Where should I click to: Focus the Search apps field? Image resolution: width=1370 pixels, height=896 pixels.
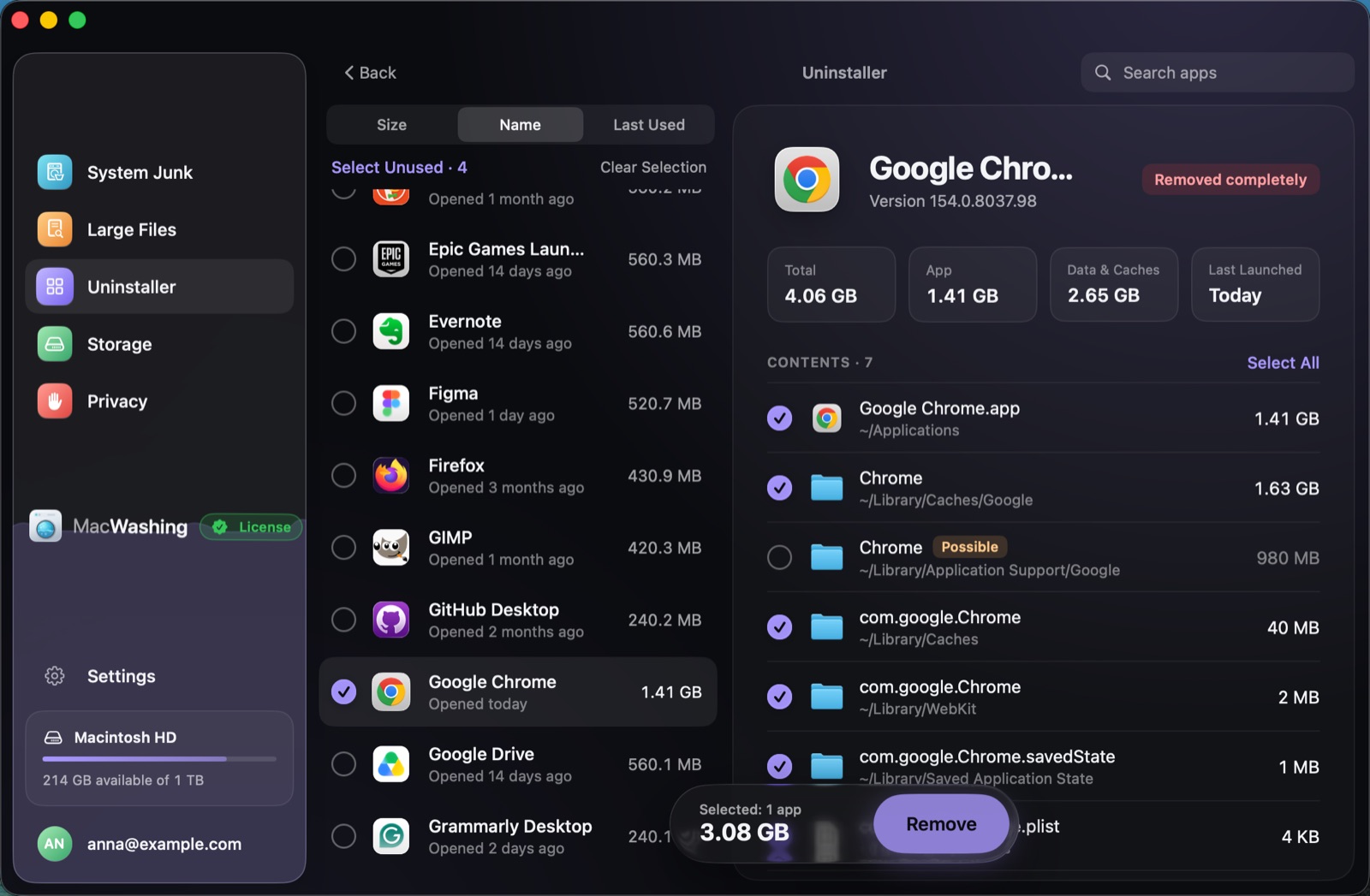click(x=1217, y=73)
